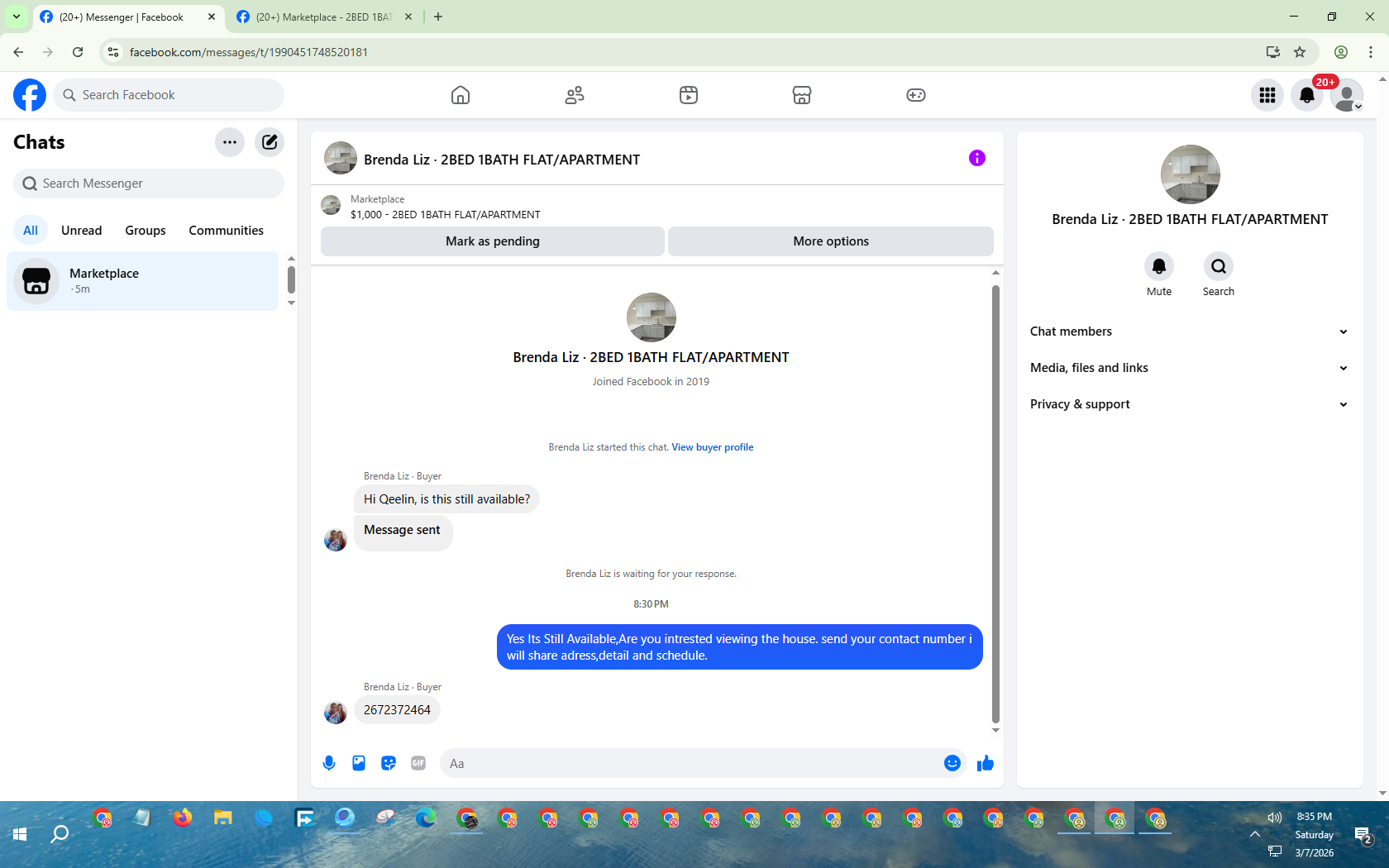Viewport: 1389px width, 868px height.
Task: Open the browser tab search dropdown
Action: pyautogui.click(x=16, y=17)
